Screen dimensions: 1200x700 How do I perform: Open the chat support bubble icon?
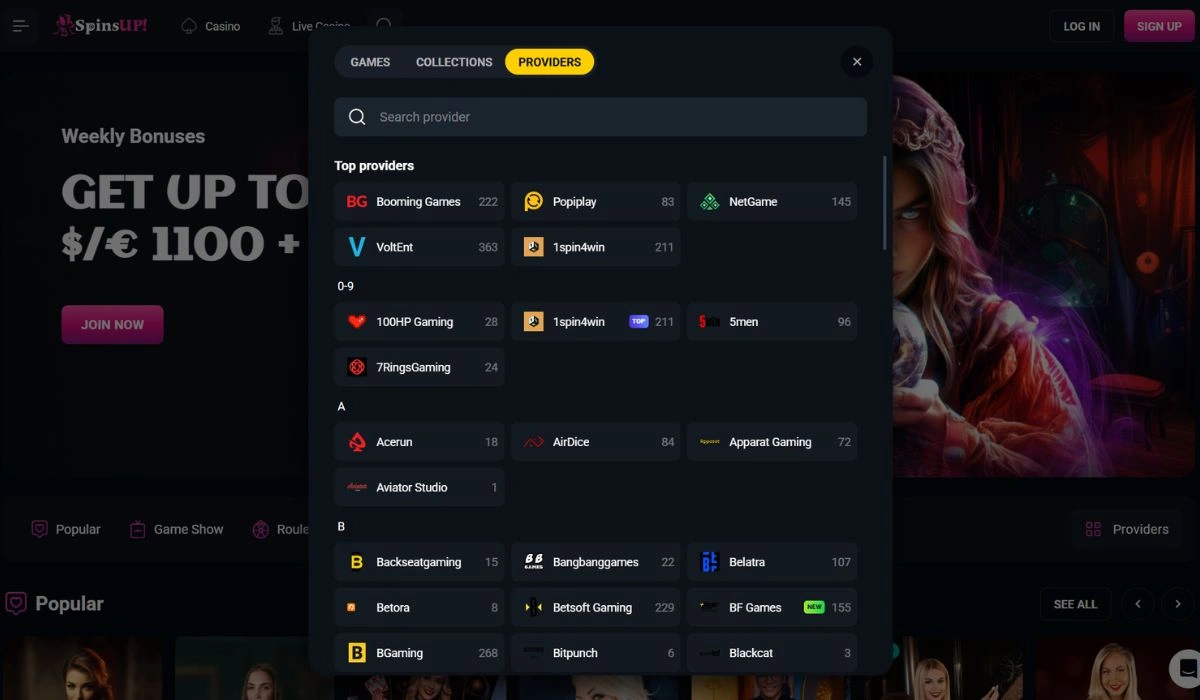1184,667
